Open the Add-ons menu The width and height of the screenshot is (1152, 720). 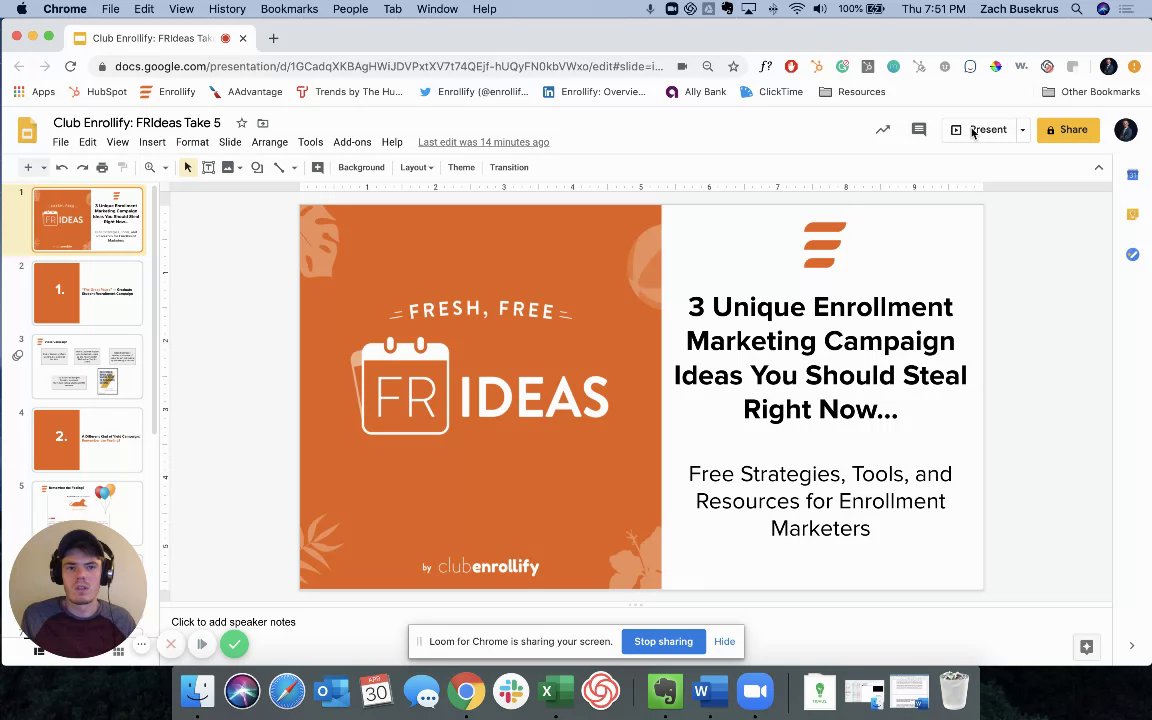pos(352,142)
